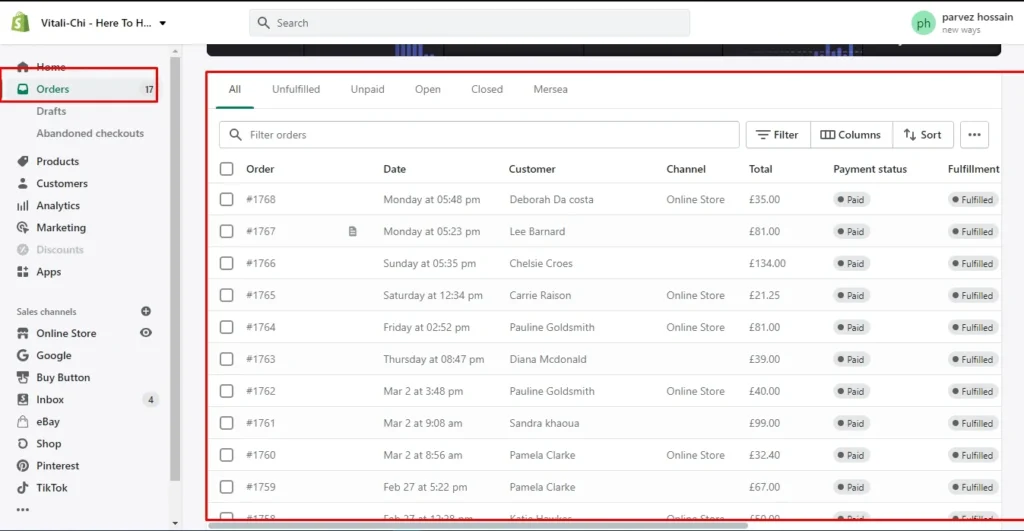
Task: Tick the select-all orders checkbox
Action: [227, 169]
